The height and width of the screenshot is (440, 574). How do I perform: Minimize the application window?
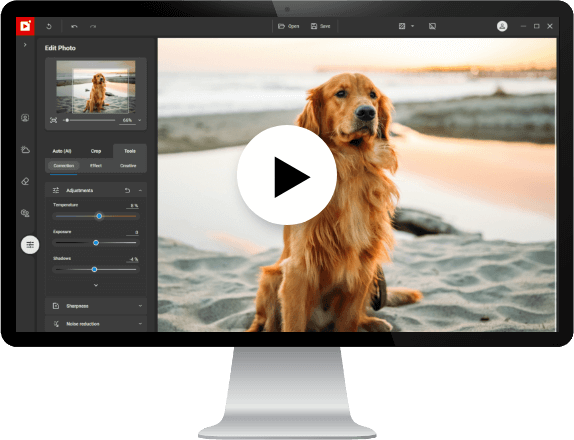pos(523,26)
